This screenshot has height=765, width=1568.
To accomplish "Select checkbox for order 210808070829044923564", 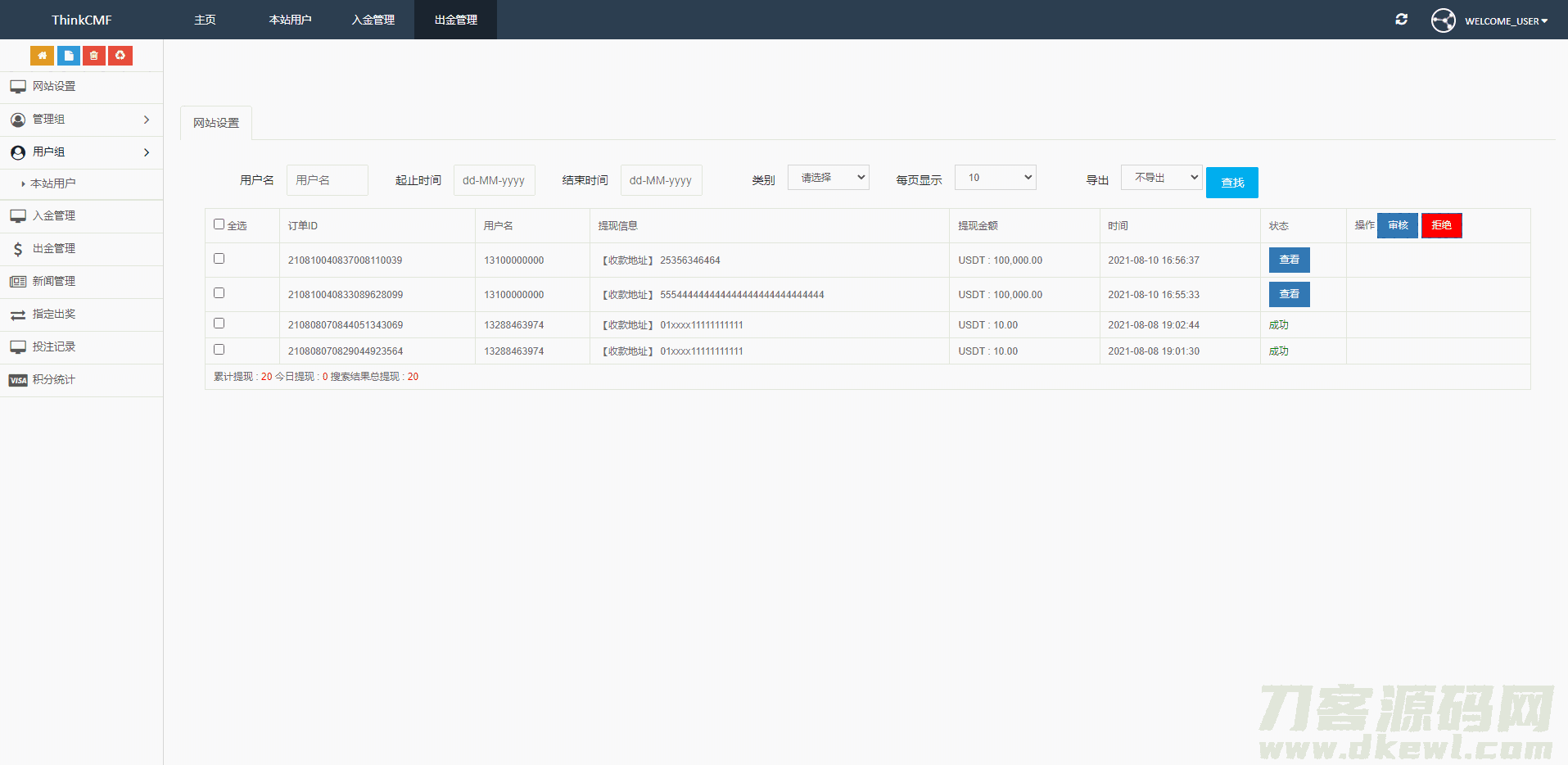I will [x=219, y=350].
